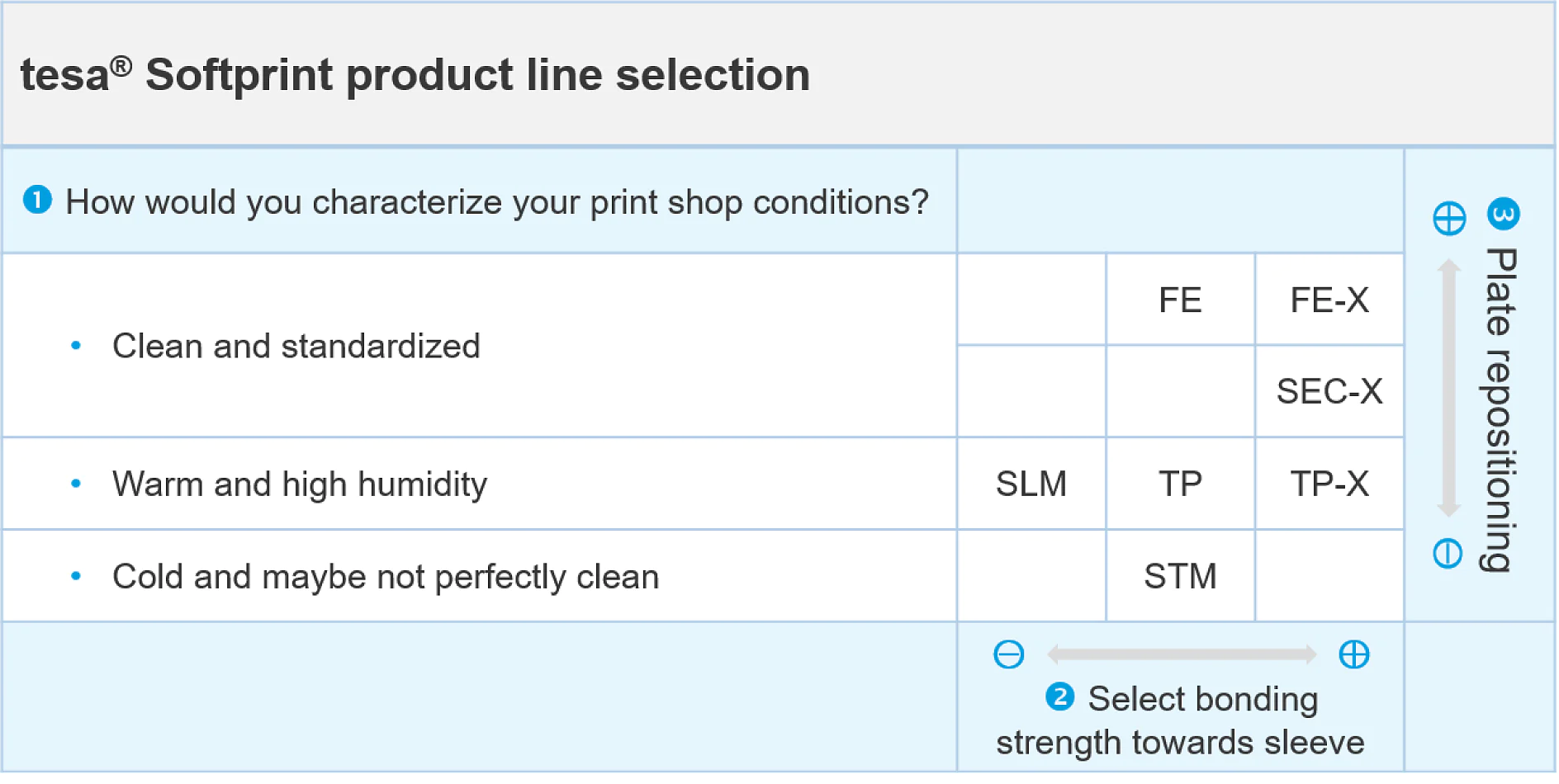Click the plus icon beside bonding strength arrow

[x=1353, y=654]
